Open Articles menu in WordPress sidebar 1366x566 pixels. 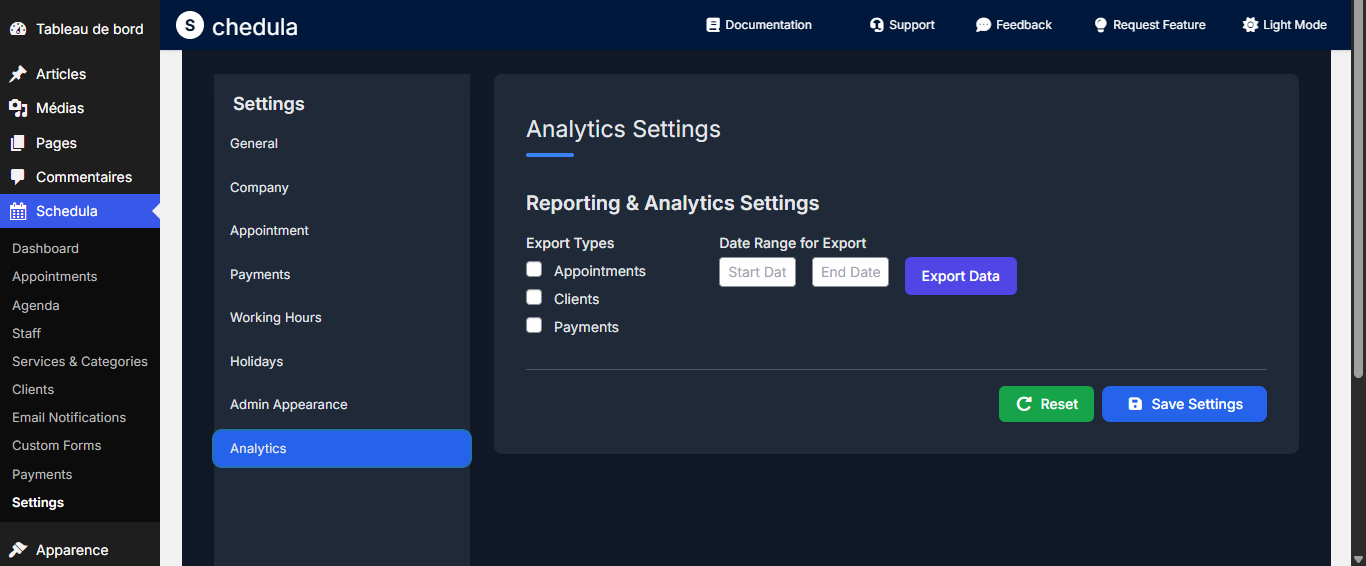click(x=80, y=74)
